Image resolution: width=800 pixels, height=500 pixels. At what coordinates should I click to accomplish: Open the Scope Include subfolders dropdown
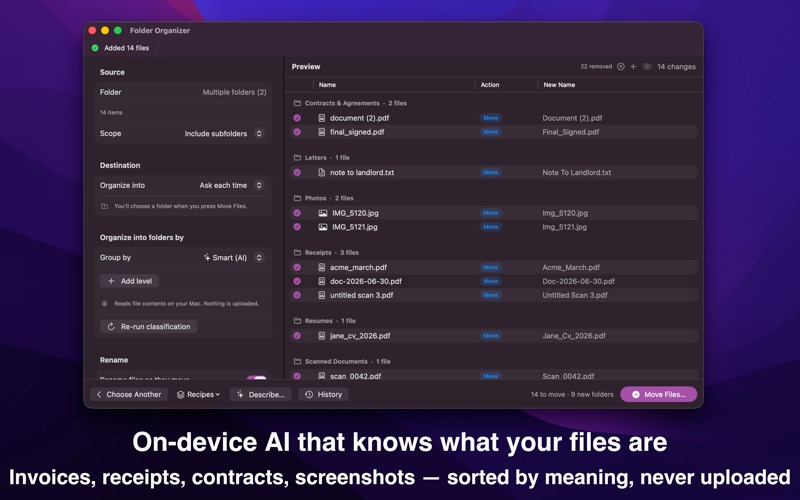tap(259, 134)
